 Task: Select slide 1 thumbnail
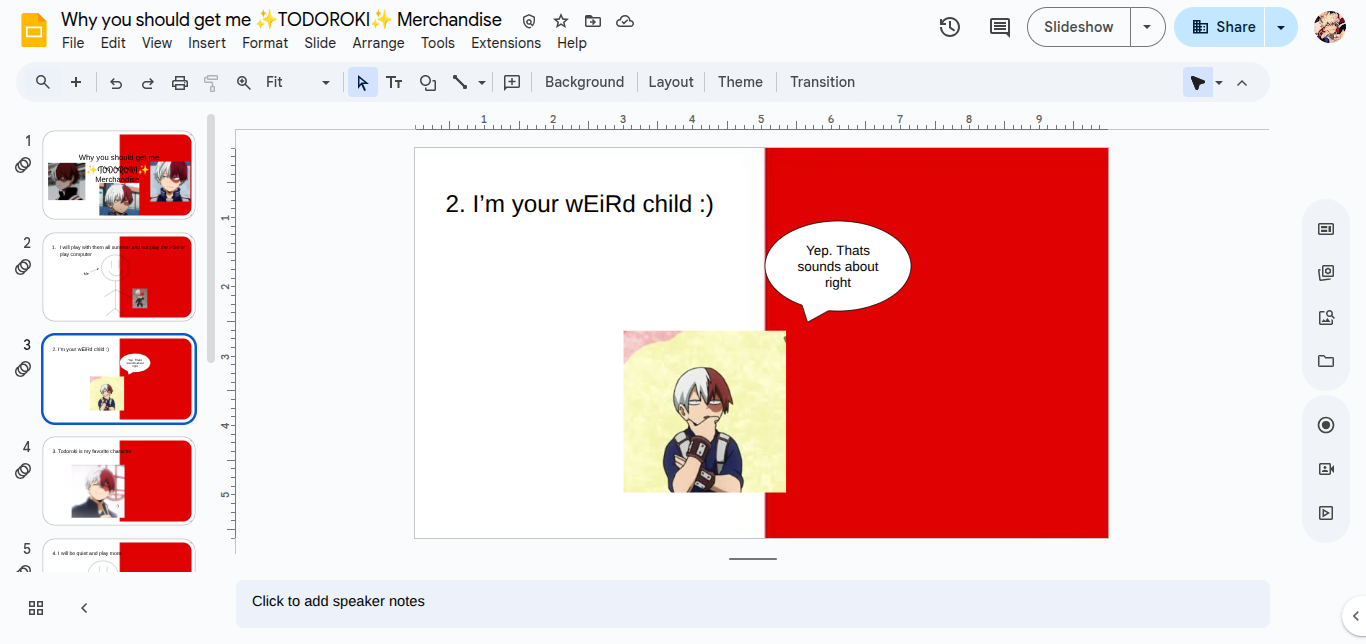click(119, 175)
